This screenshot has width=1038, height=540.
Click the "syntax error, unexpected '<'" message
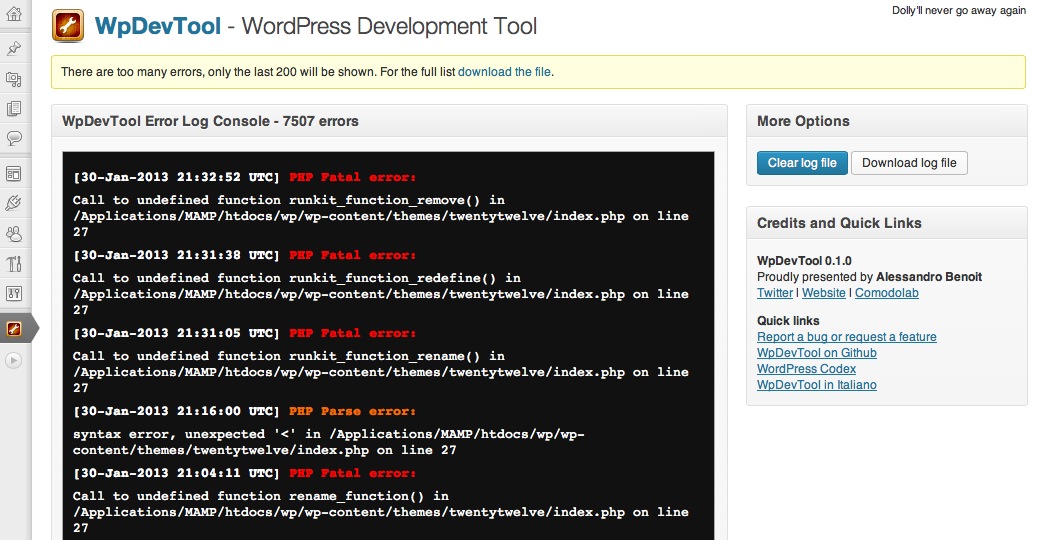329,442
